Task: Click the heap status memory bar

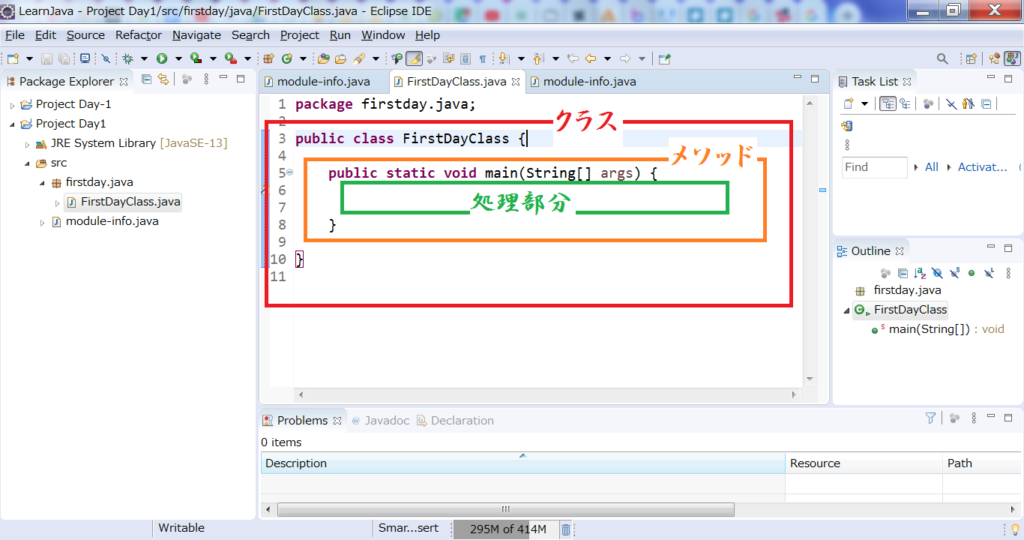Action: pos(507,529)
